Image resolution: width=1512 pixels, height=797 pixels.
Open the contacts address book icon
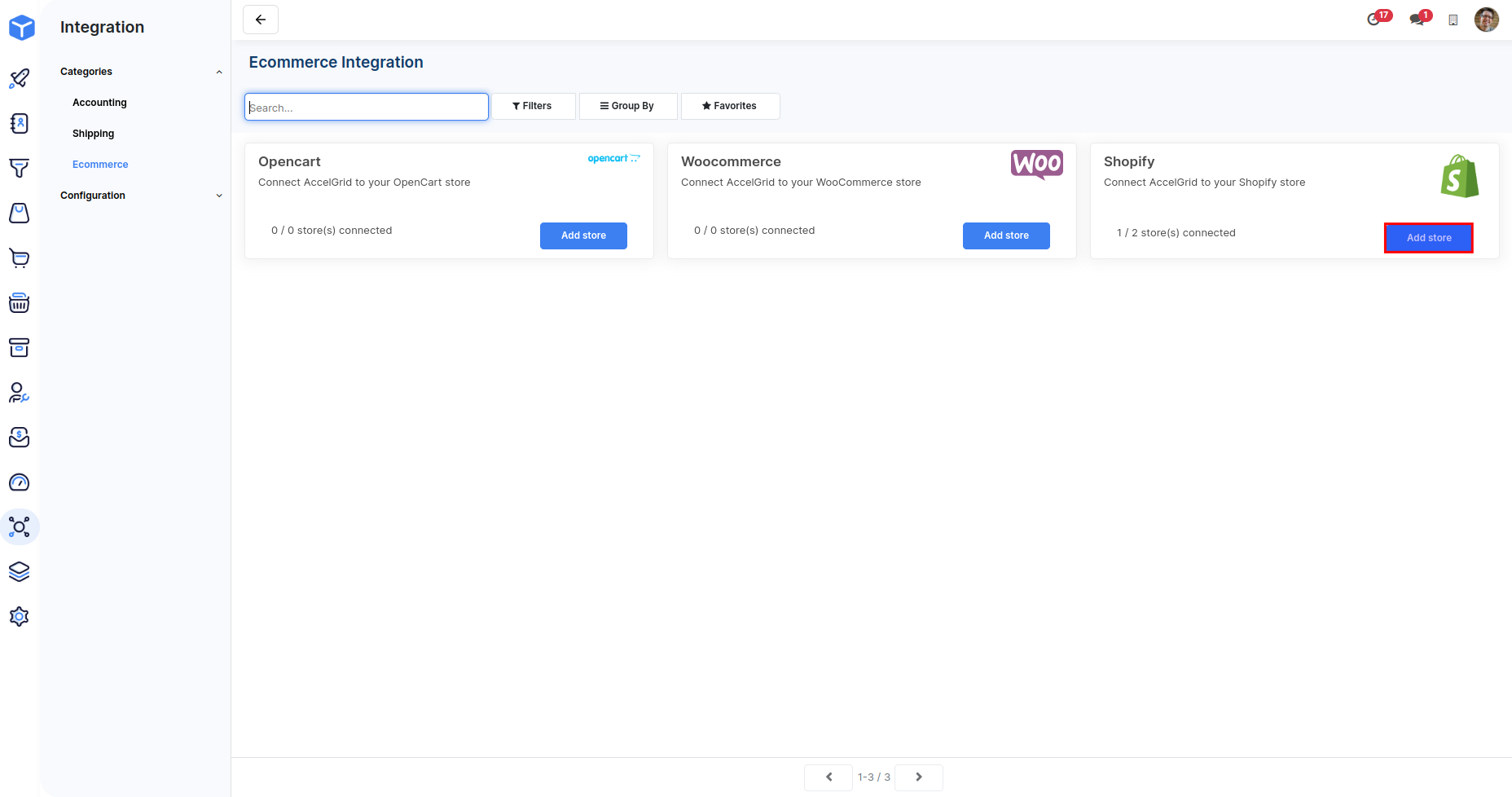click(20, 123)
